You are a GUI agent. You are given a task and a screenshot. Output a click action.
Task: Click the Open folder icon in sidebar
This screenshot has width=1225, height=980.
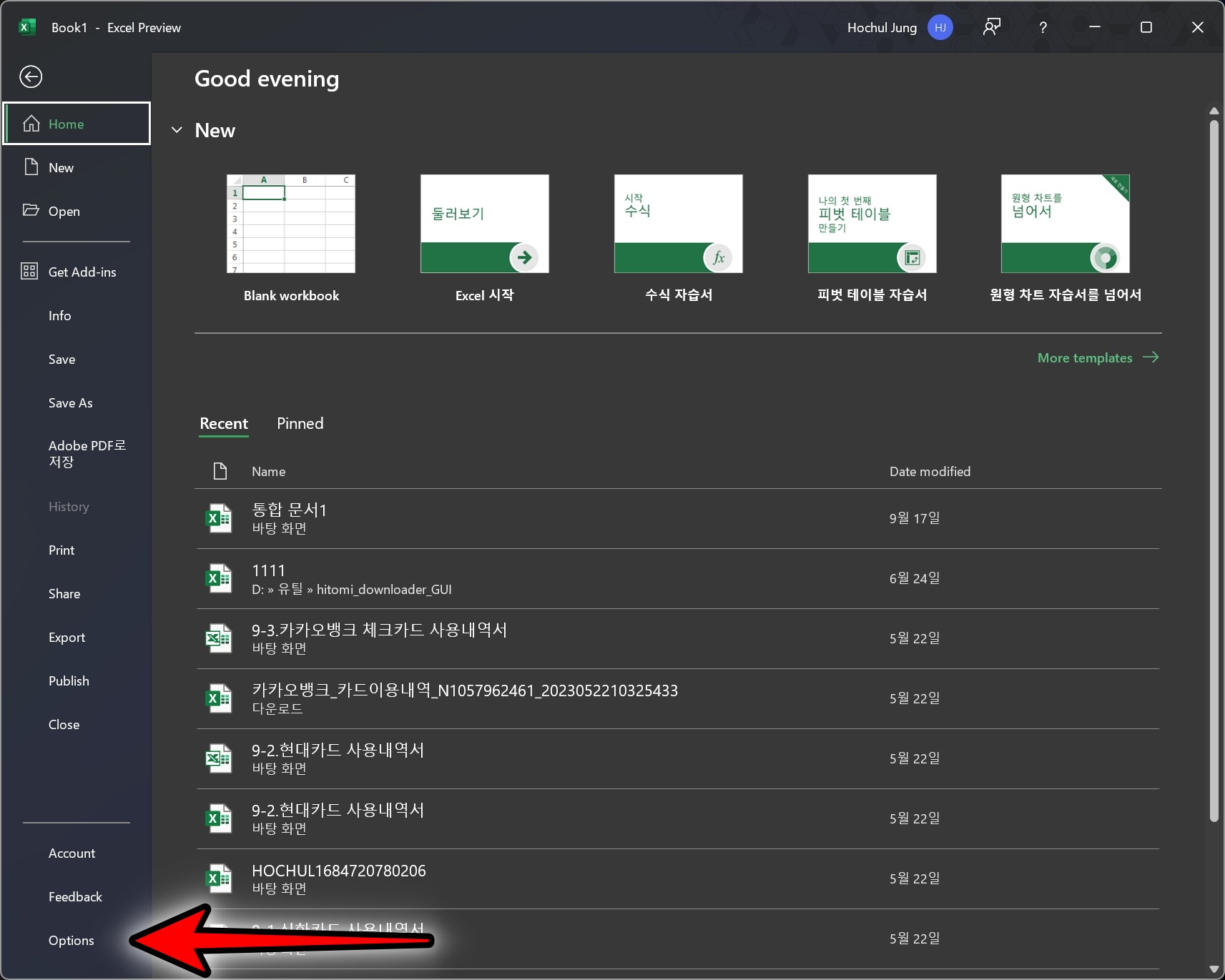coord(31,210)
